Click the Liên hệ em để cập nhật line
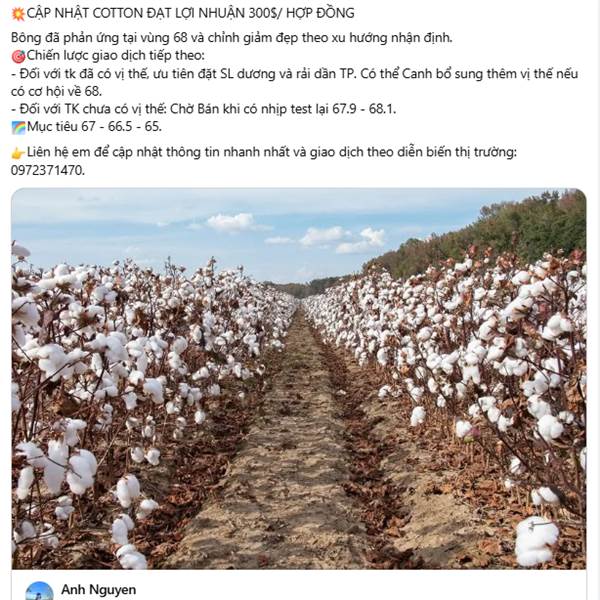This screenshot has height=600, width=600. 272,152
